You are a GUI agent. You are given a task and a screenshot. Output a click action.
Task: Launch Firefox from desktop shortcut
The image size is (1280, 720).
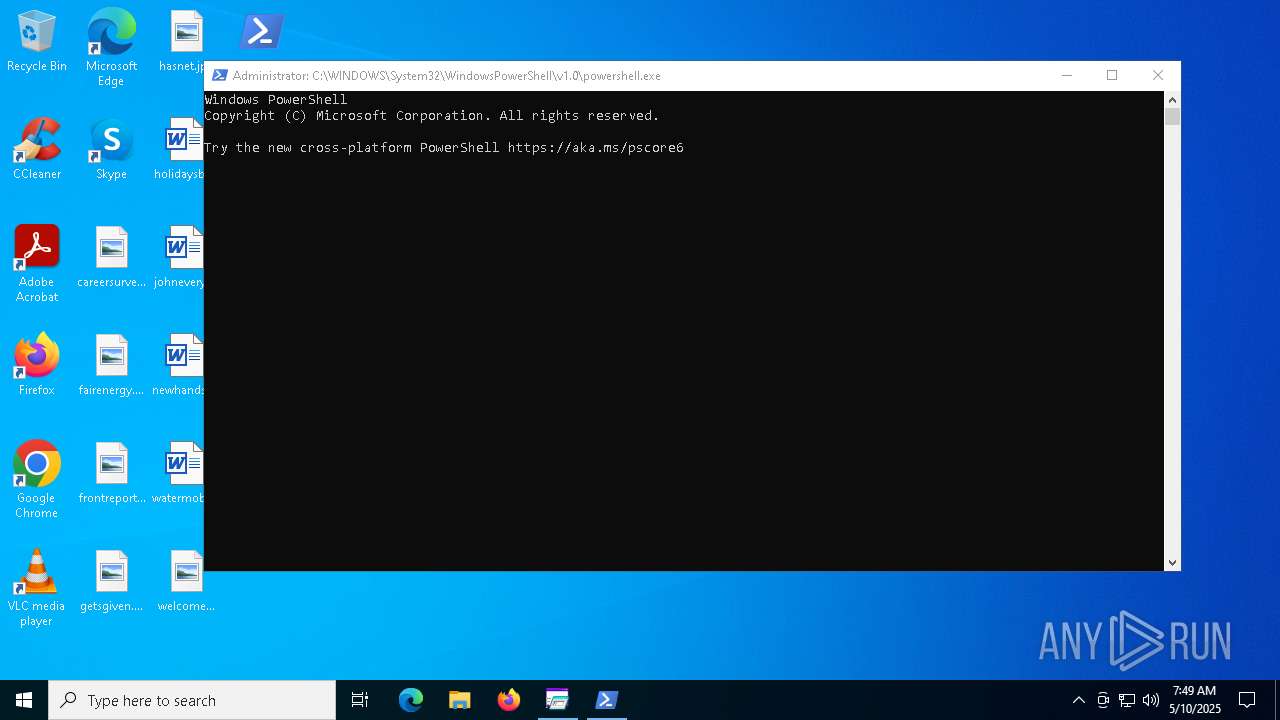coord(37,366)
